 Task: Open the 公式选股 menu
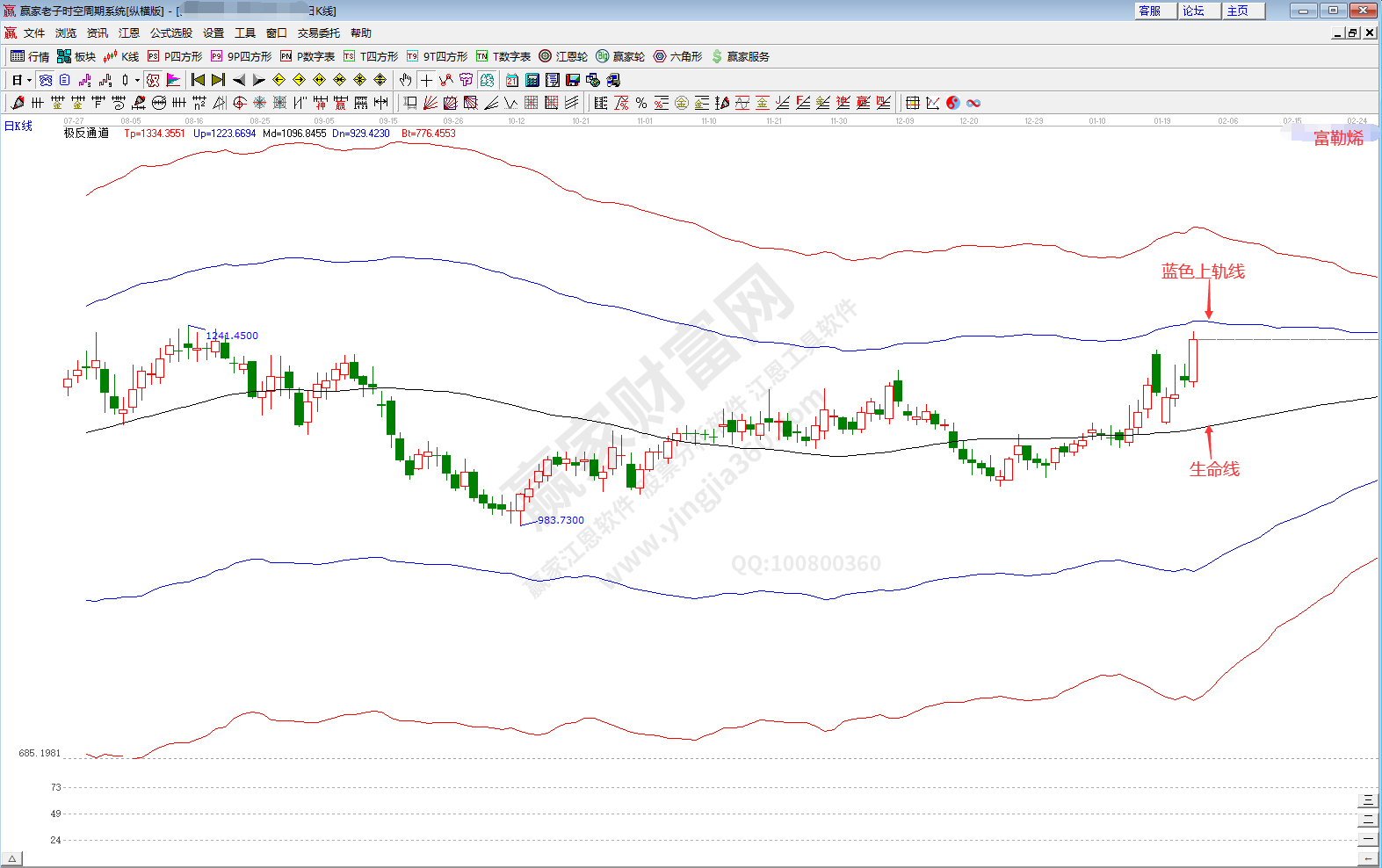coord(170,33)
